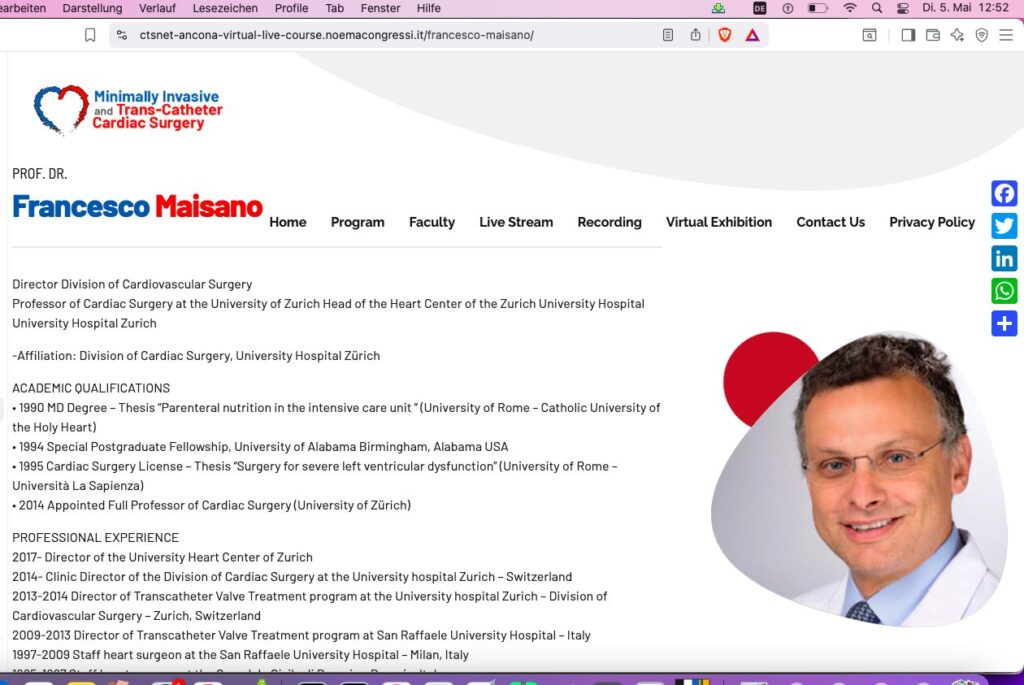Open the browser hamburger menu
Screen dimensions: 1024x685
[x=1006, y=35]
